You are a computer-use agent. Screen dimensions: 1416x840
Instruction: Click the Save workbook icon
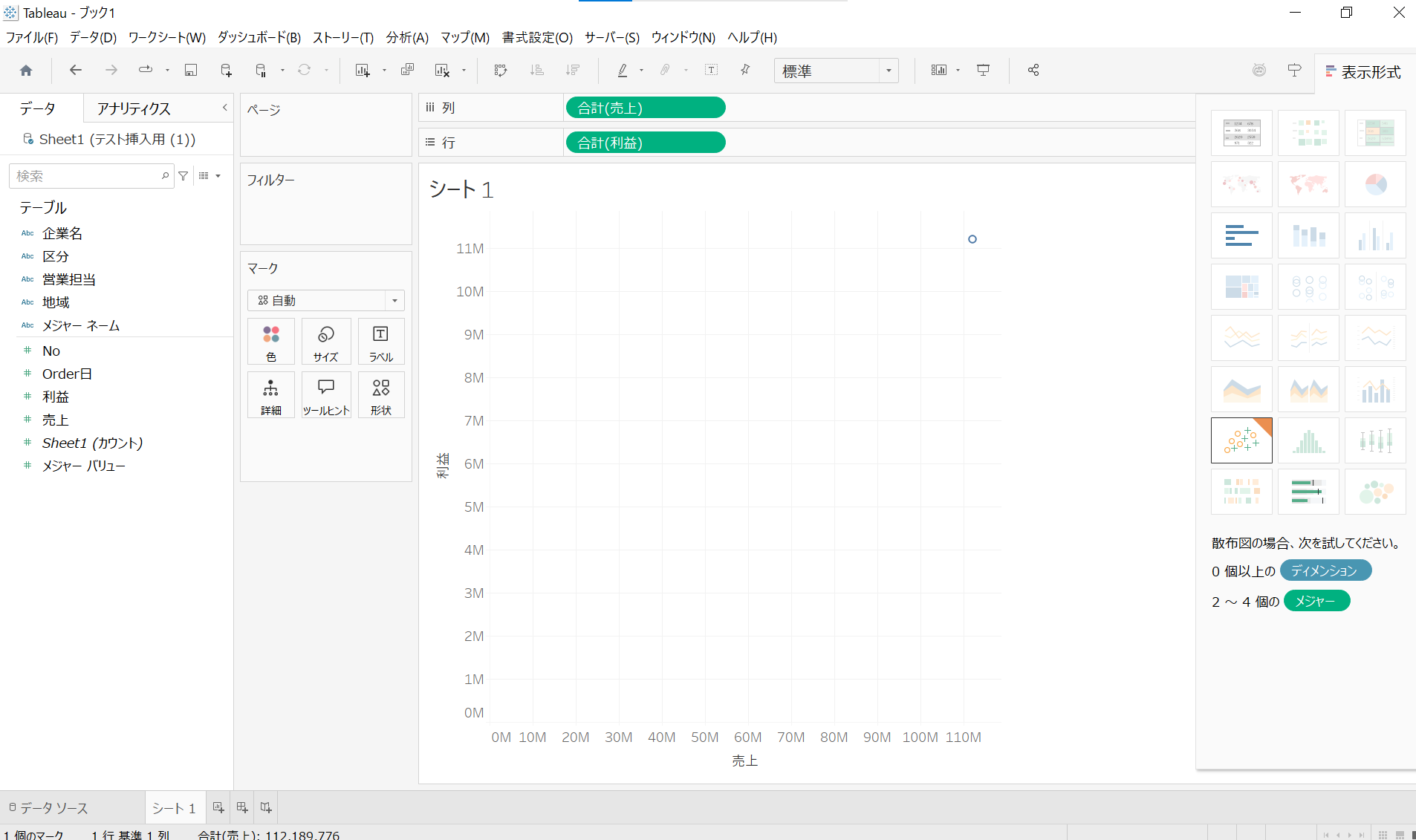click(191, 71)
